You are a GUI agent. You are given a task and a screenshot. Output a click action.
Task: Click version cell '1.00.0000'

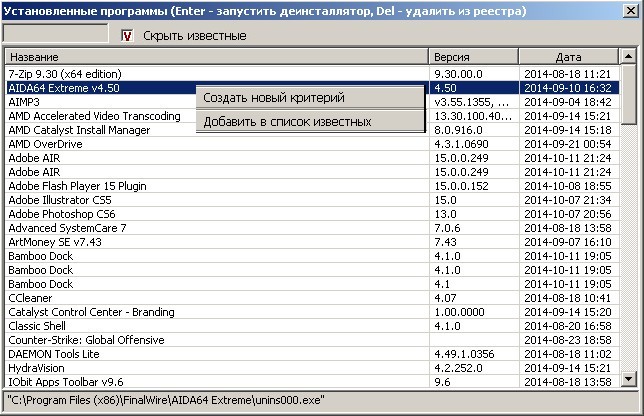click(x=474, y=312)
